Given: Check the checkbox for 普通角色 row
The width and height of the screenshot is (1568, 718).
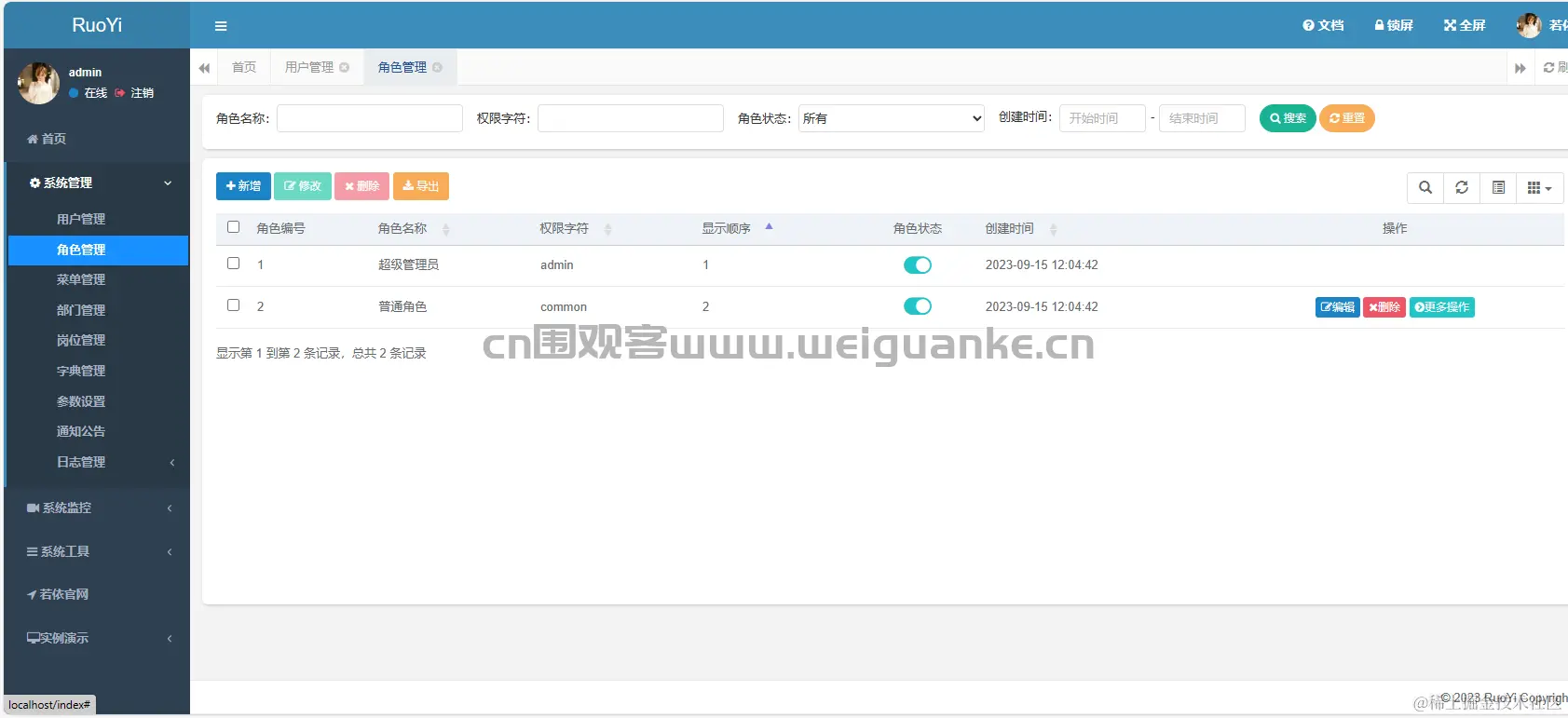Looking at the screenshot, I should click(234, 305).
